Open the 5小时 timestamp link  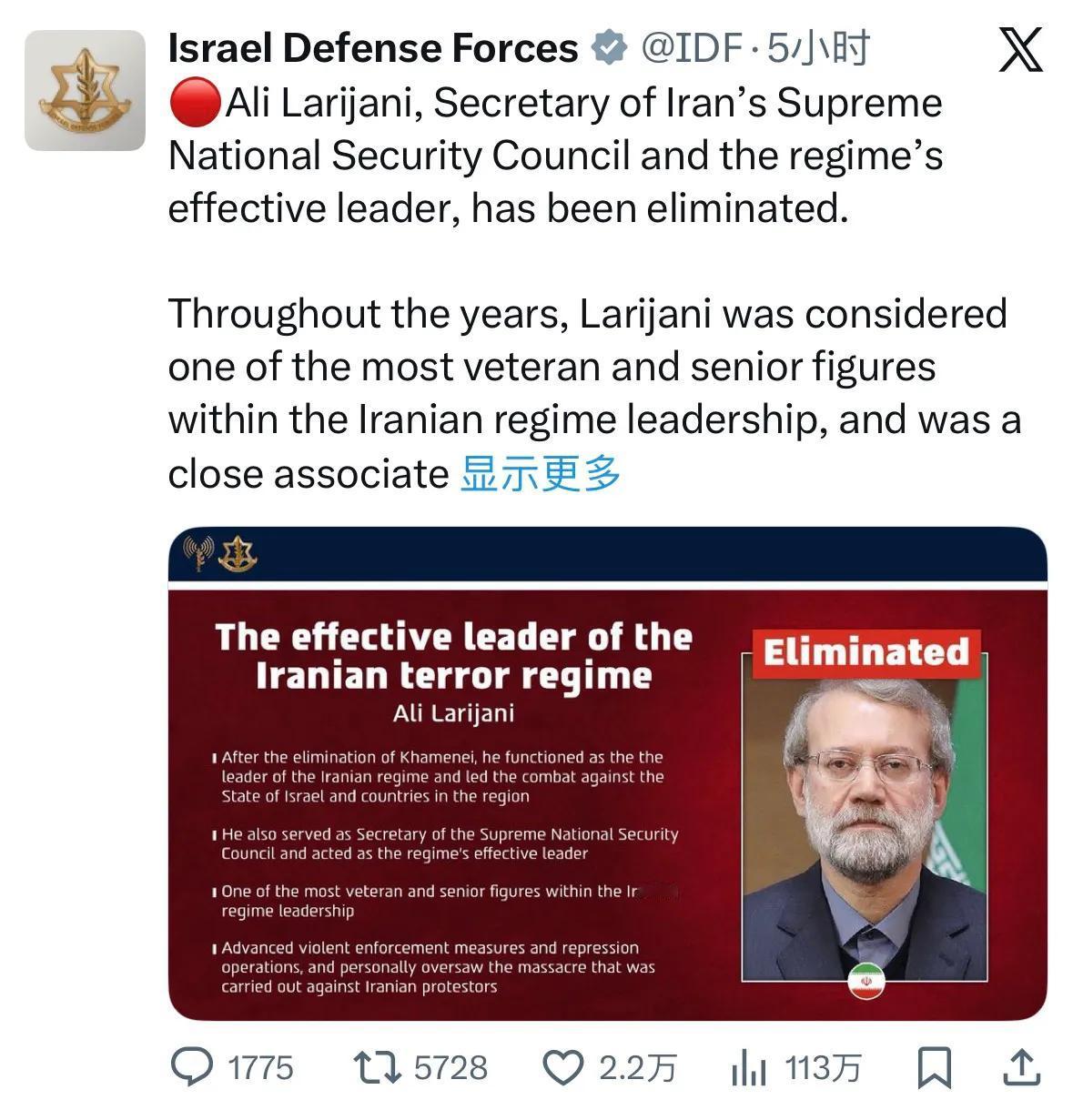(x=818, y=48)
